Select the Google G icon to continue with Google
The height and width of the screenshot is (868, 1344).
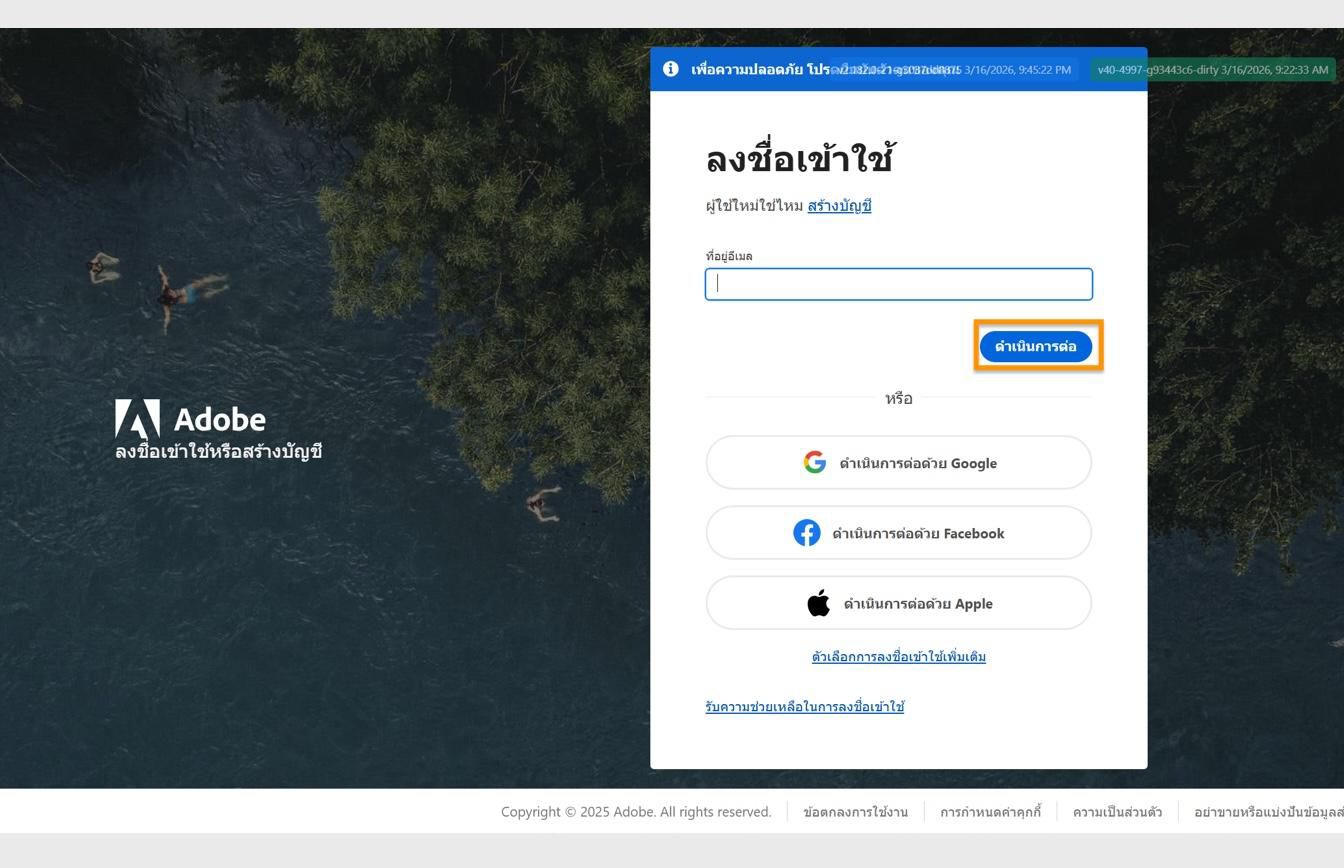[x=814, y=462]
